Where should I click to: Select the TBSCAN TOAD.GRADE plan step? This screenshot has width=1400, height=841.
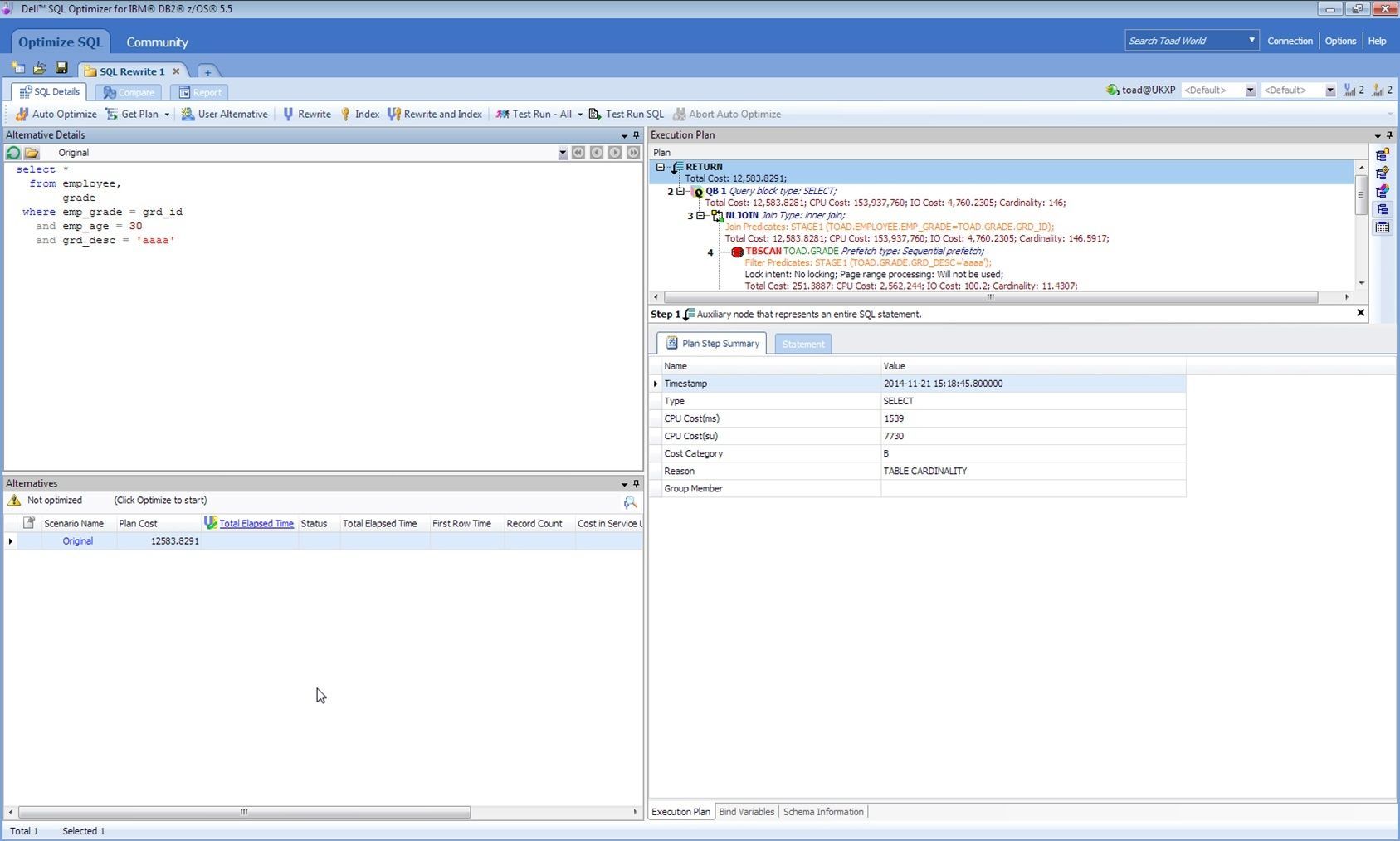863,251
